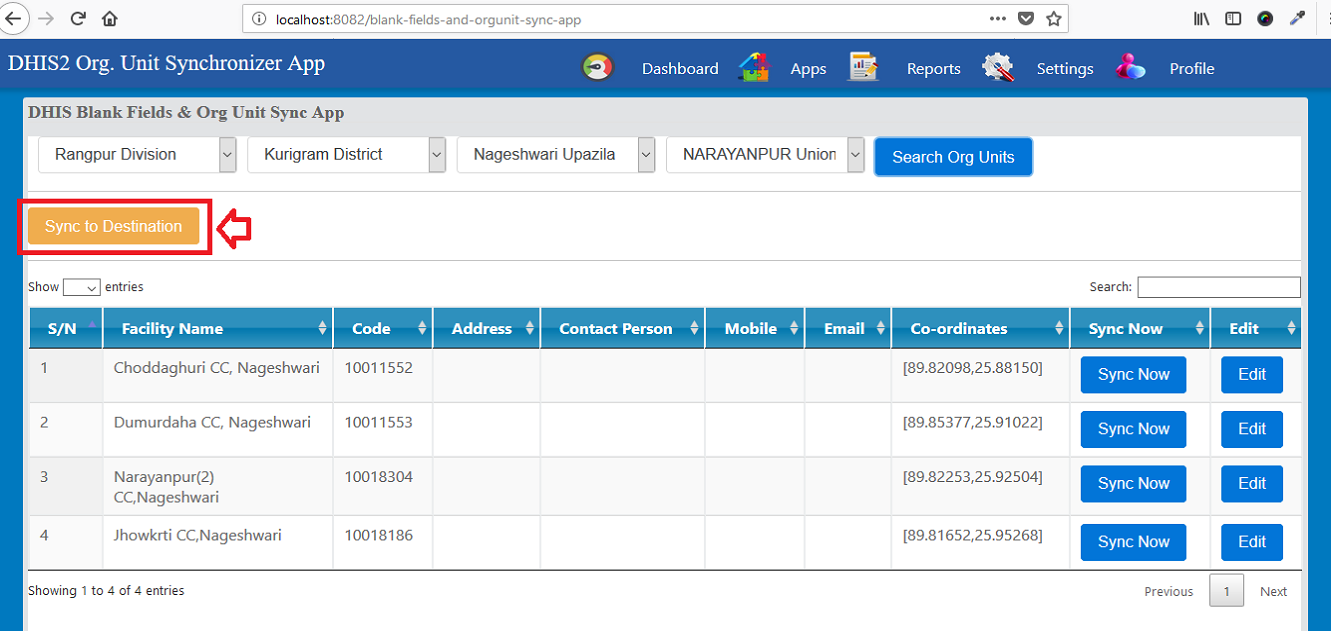Show site information via the info icon
Image resolution: width=1331 pixels, height=631 pixels.
tap(259, 19)
